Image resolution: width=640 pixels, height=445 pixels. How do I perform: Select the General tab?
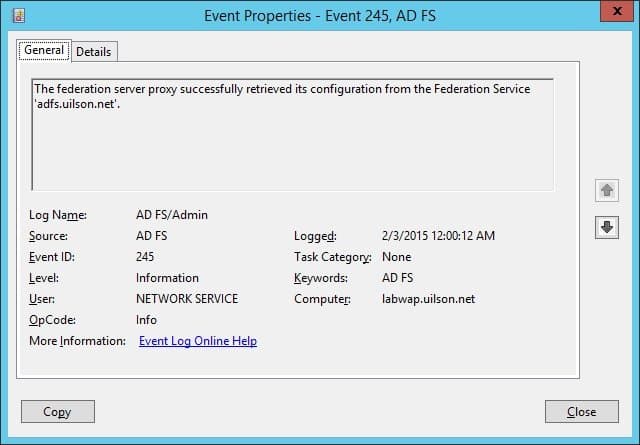(44, 50)
